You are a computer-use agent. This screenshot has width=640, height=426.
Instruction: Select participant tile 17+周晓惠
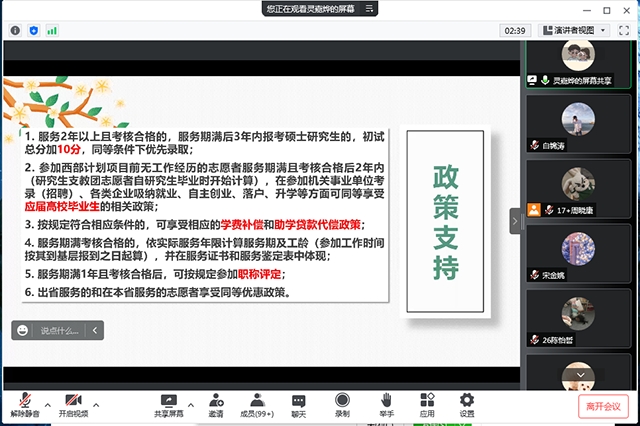(x=578, y=189)
